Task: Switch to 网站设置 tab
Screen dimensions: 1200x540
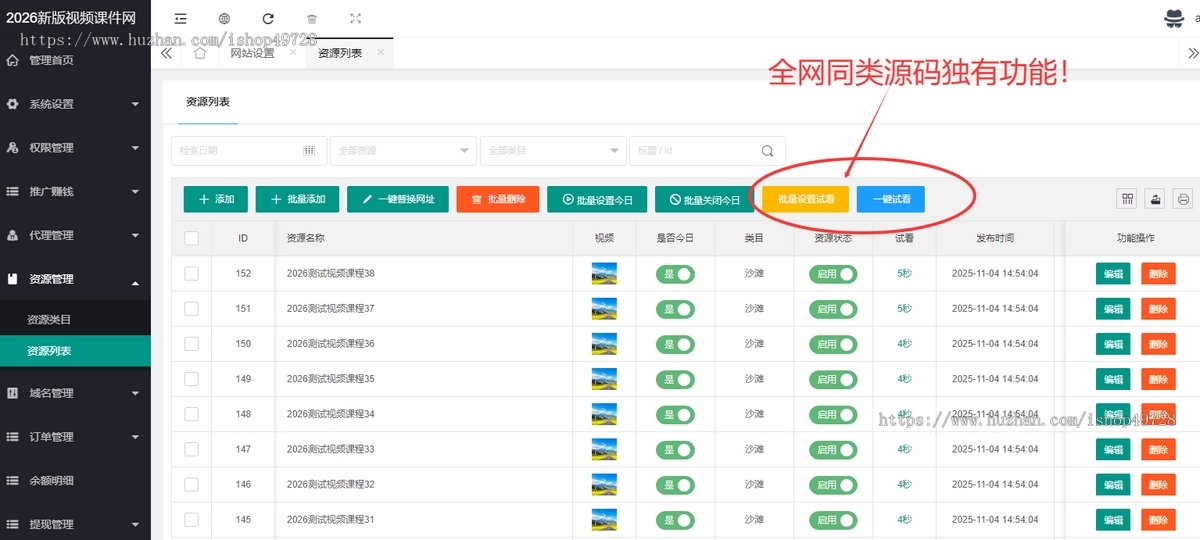Action: pos(252,54)
